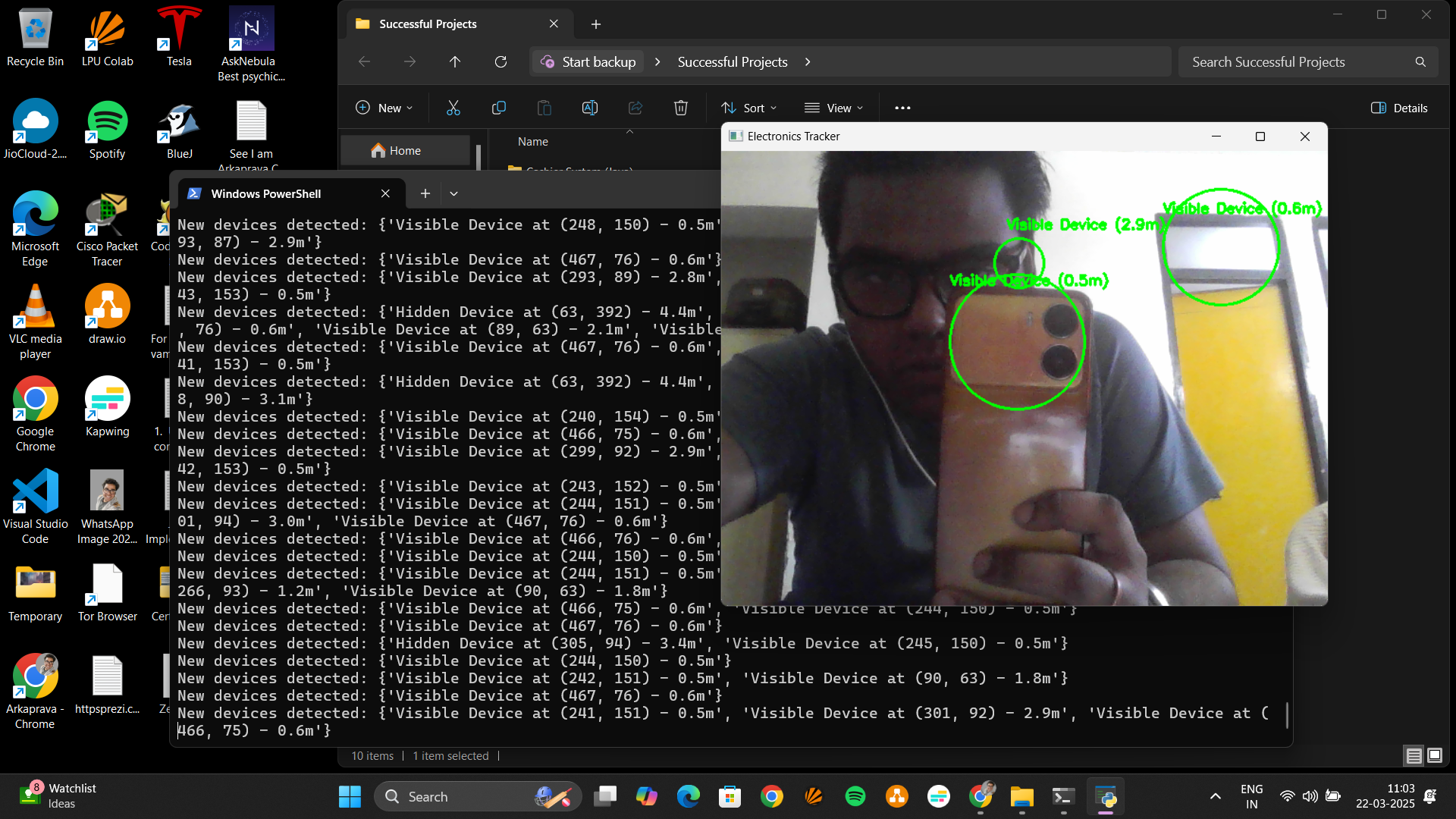
Task: Refresh the Successful Projects folder
Action: [x=500, y=61]
